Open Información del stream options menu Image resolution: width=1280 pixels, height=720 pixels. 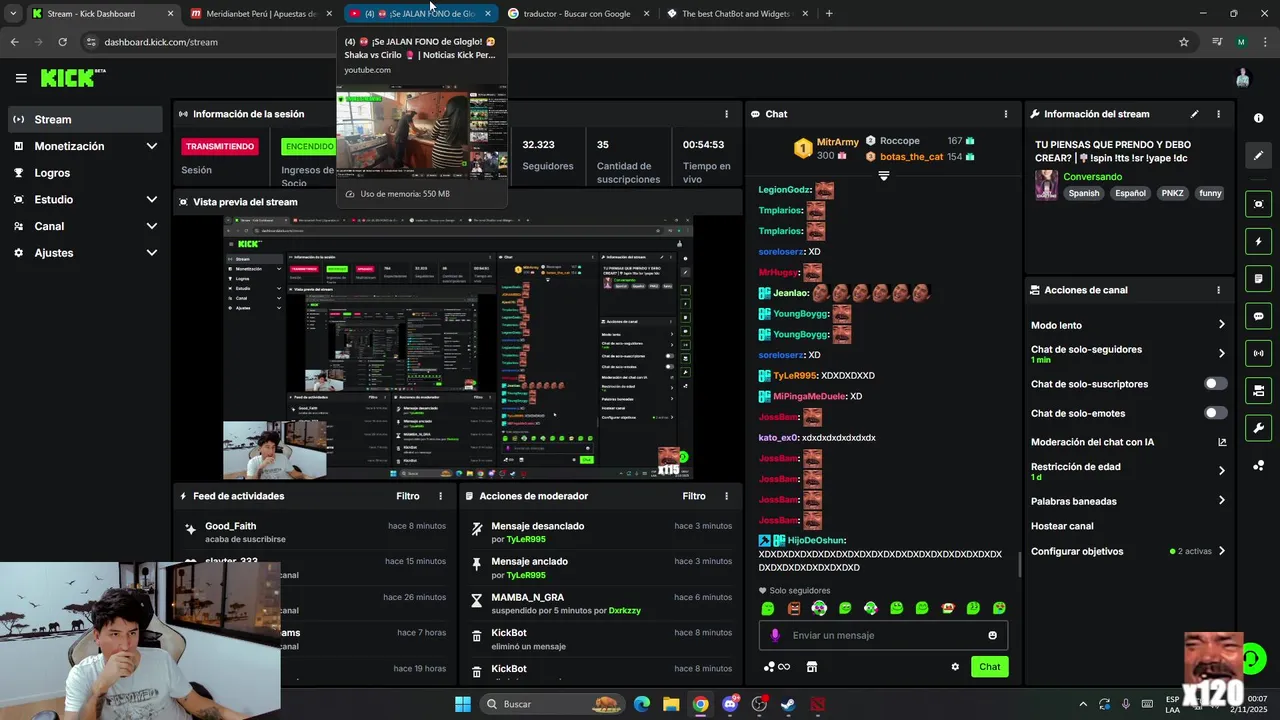[1218, 114]
